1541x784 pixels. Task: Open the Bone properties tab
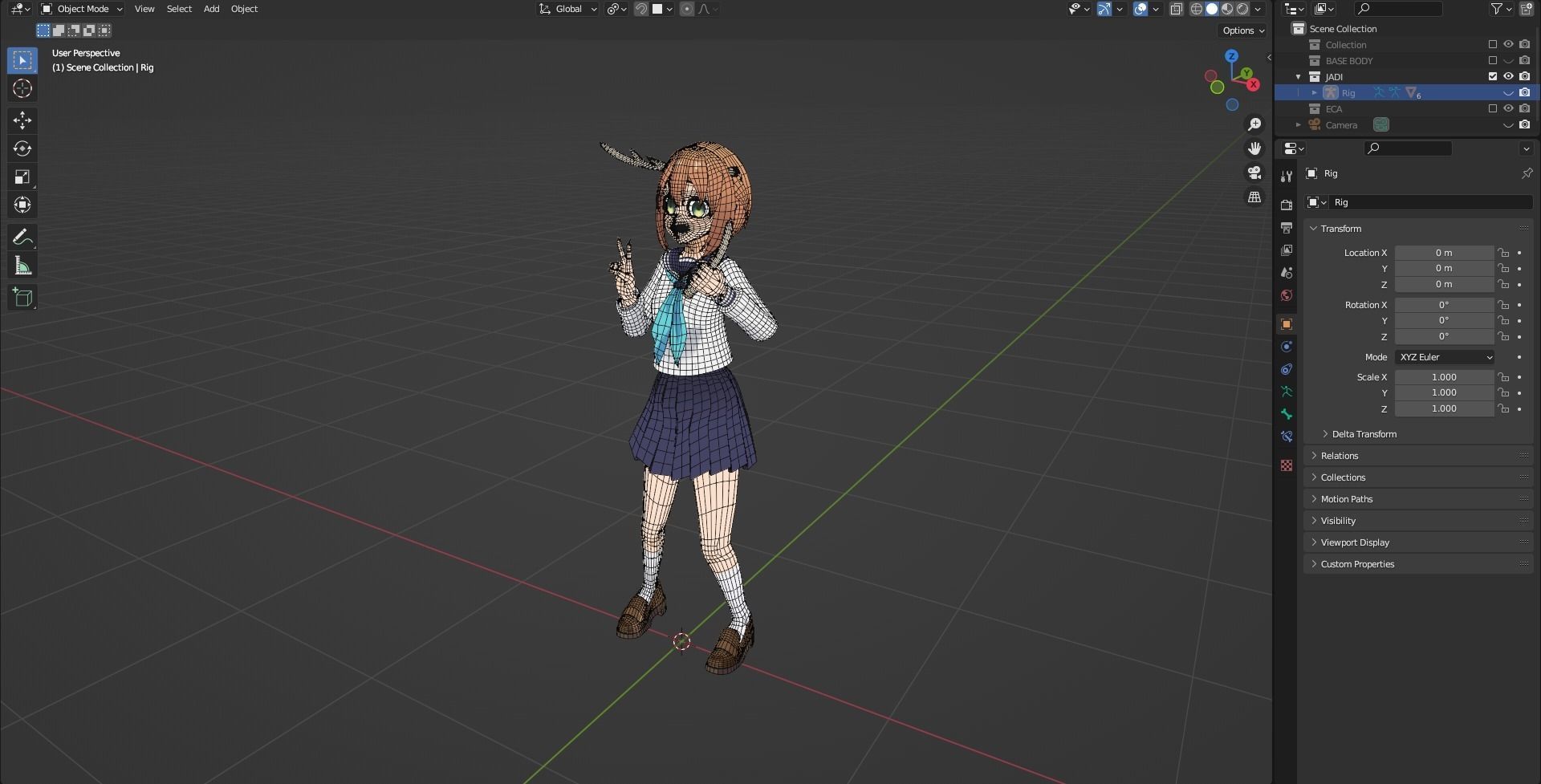click(x=1287, y=414)
